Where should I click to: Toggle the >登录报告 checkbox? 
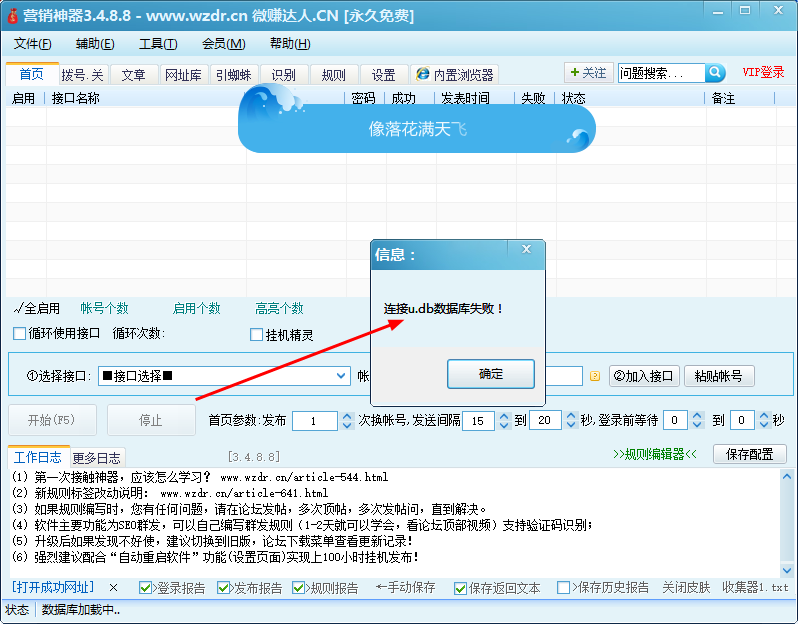coord(145,588)
